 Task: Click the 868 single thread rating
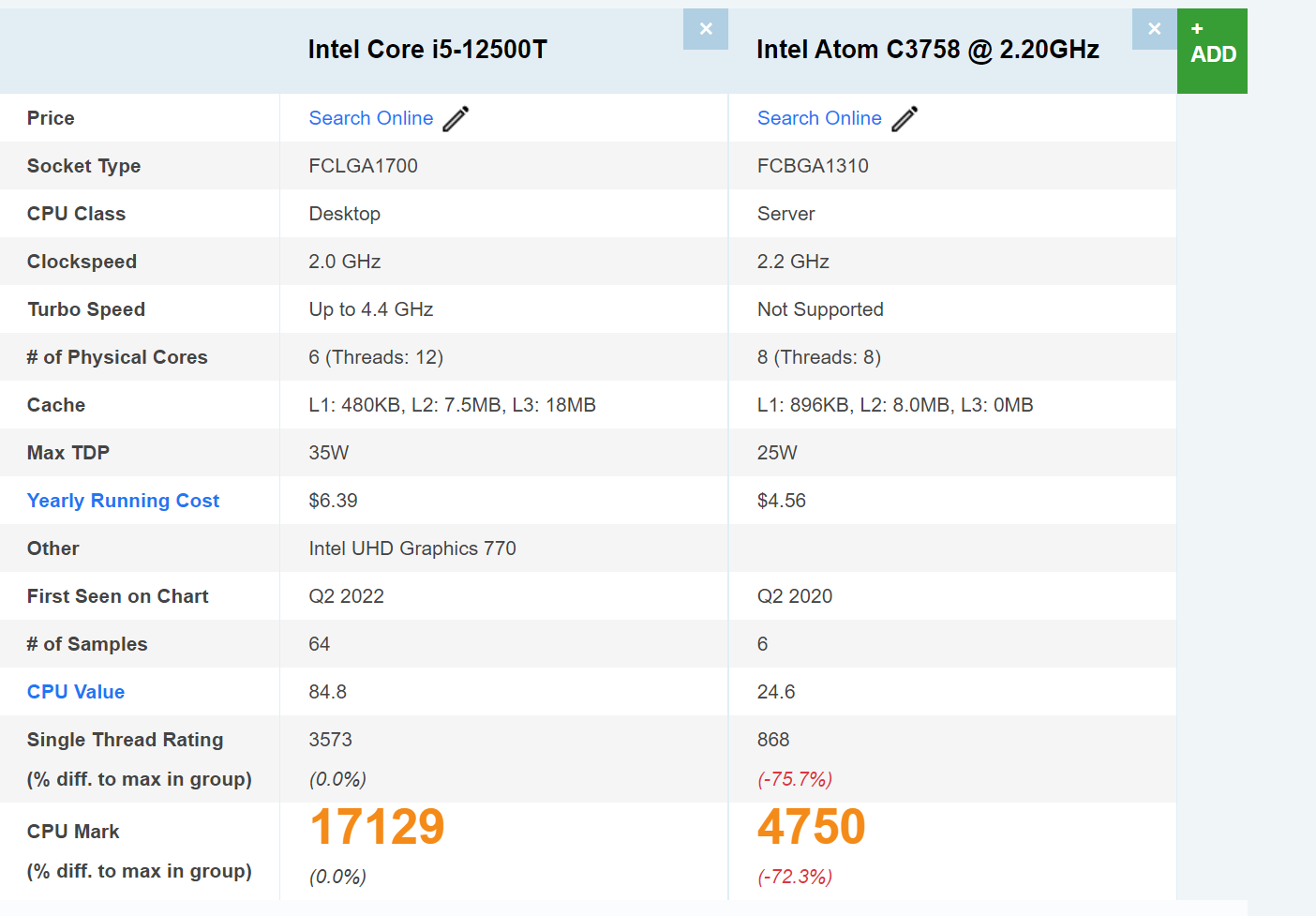(773, 740)
